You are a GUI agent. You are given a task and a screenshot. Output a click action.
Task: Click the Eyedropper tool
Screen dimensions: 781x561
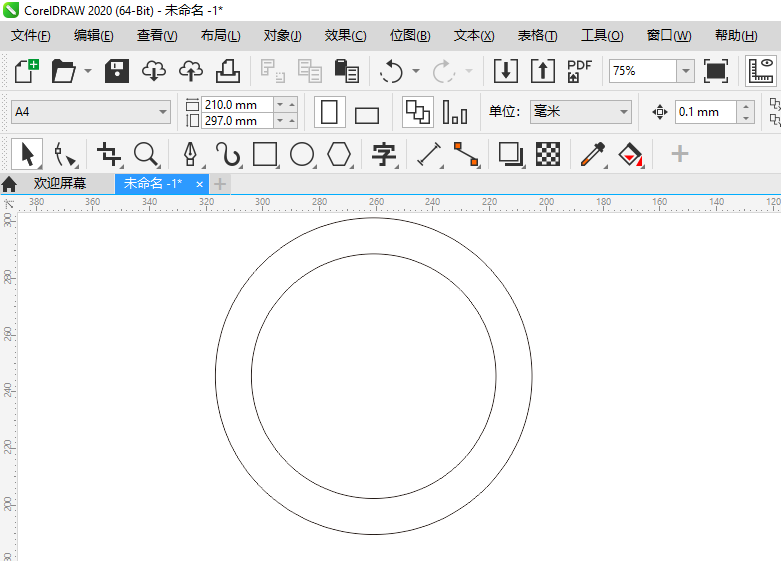(x=593, y=154)
